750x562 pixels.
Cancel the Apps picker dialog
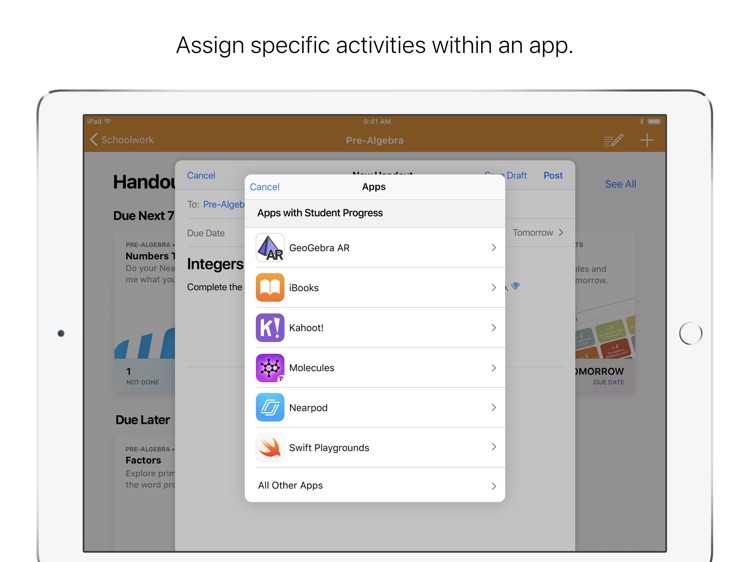coord(265,187)
